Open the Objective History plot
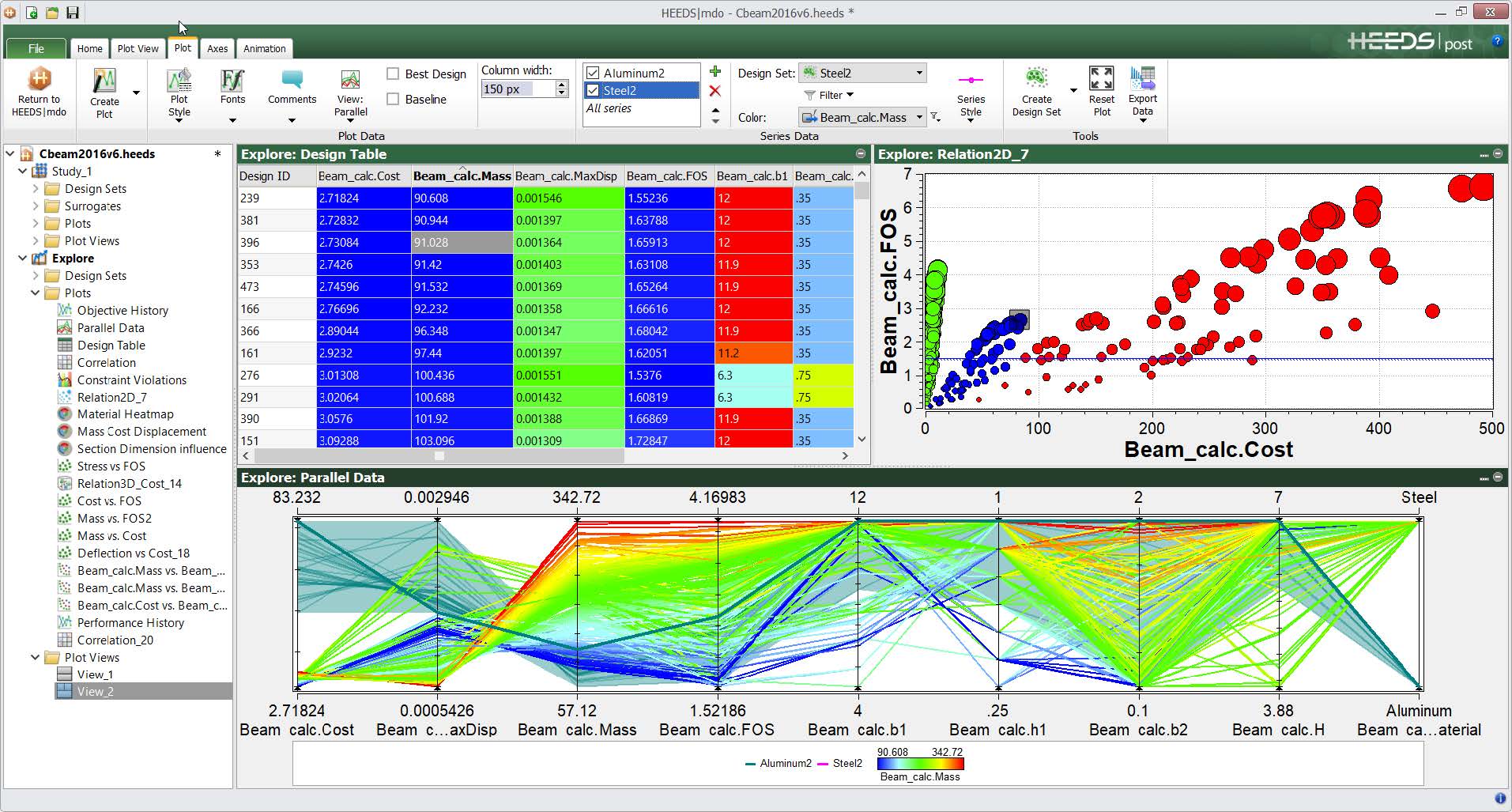 (123, 311)
